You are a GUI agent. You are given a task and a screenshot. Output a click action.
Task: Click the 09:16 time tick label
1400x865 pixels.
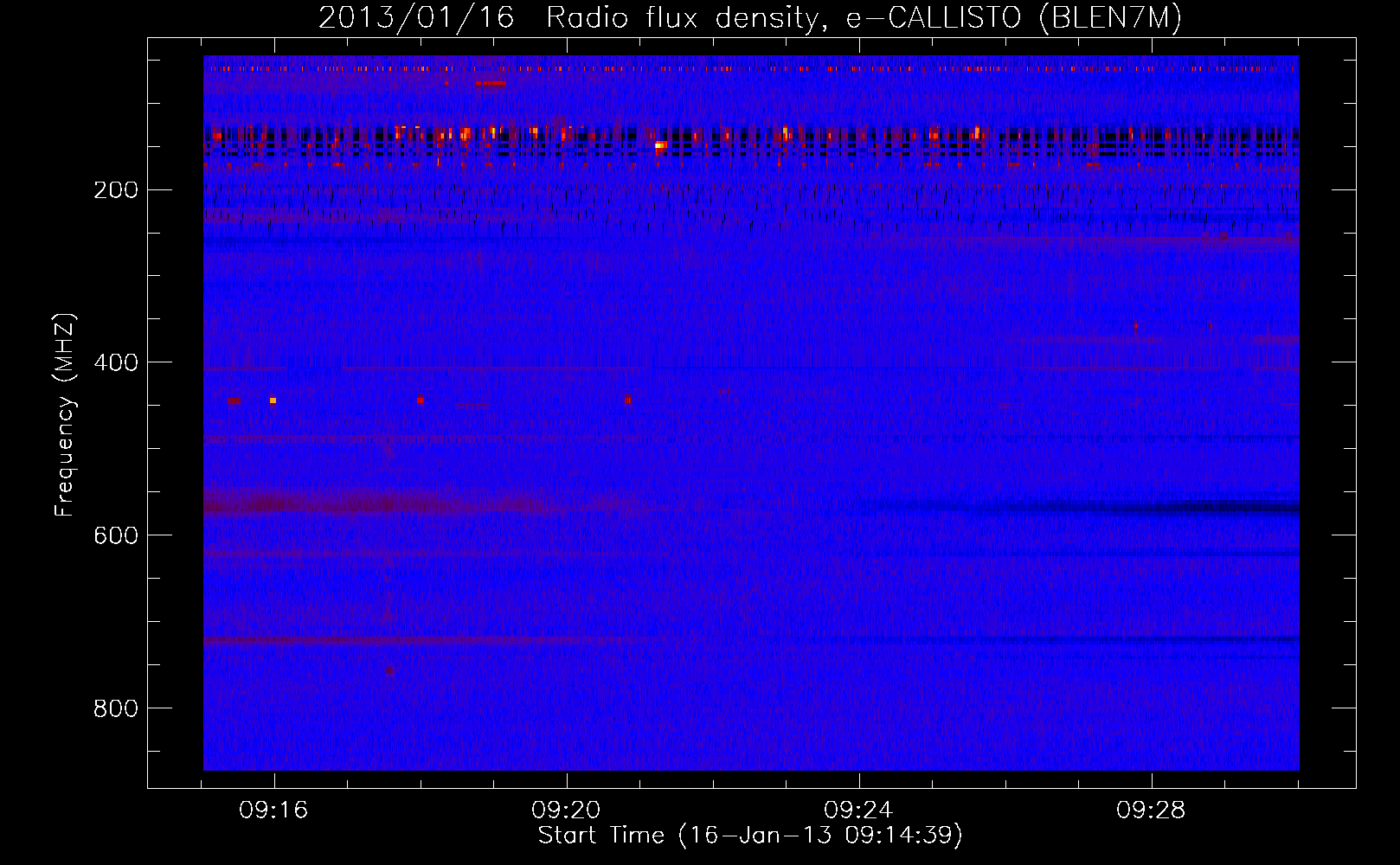tap(274, 811)
